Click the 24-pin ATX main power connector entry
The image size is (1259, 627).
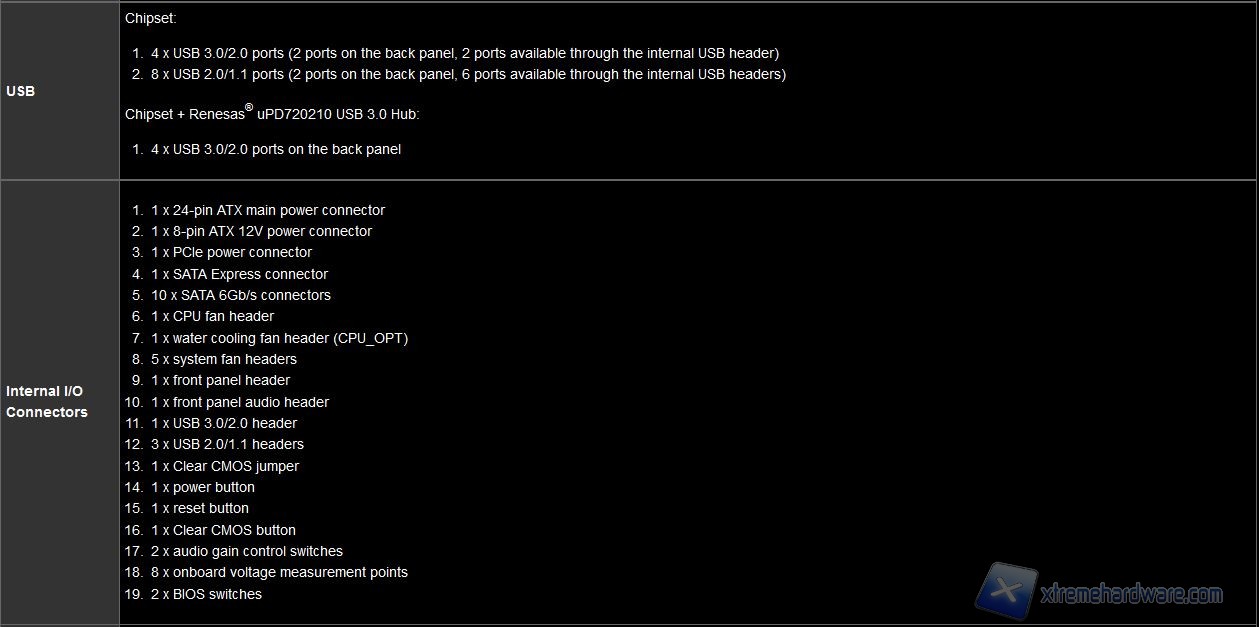(267, 210)
